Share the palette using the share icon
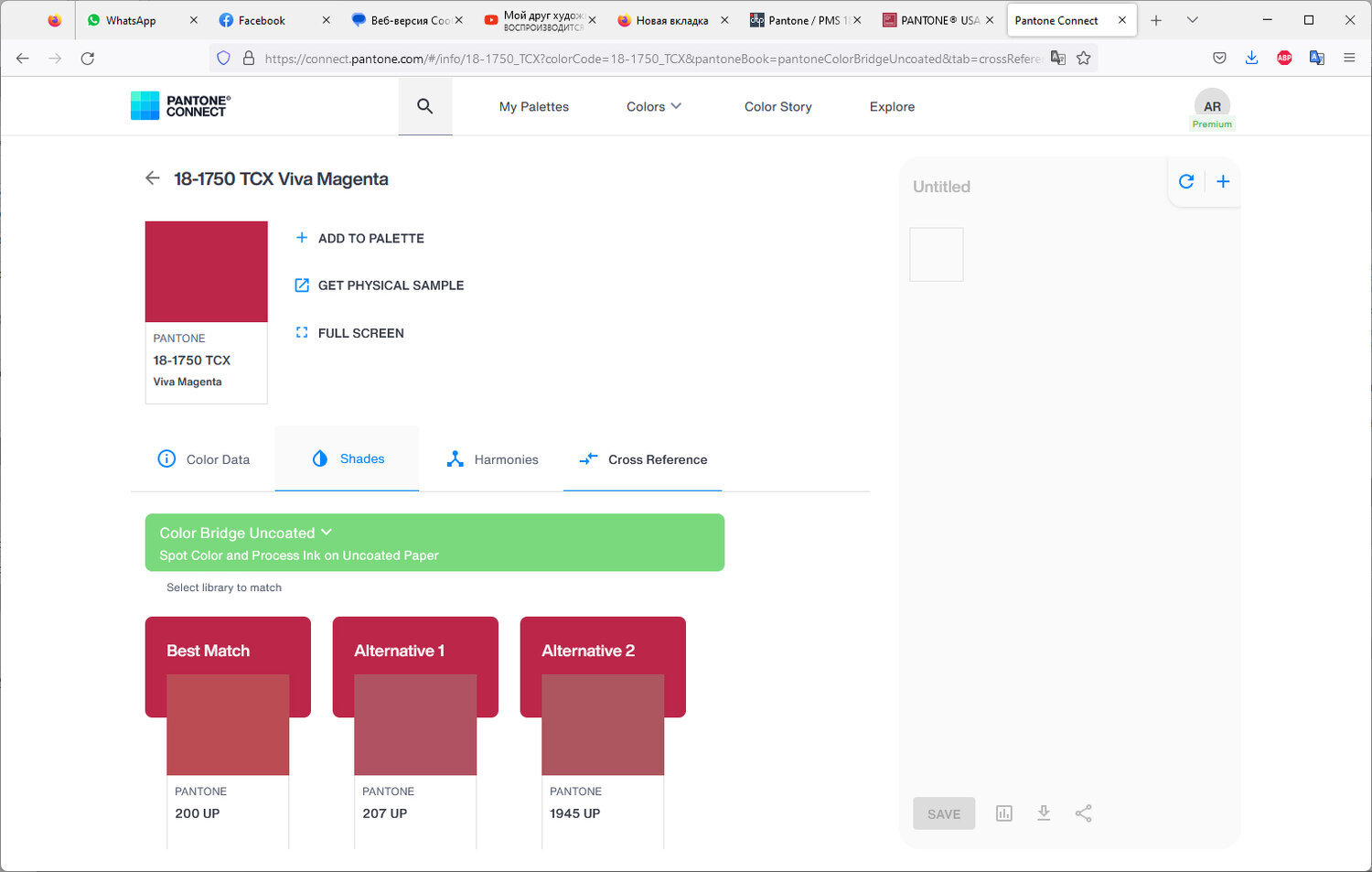 point(1084,813)
